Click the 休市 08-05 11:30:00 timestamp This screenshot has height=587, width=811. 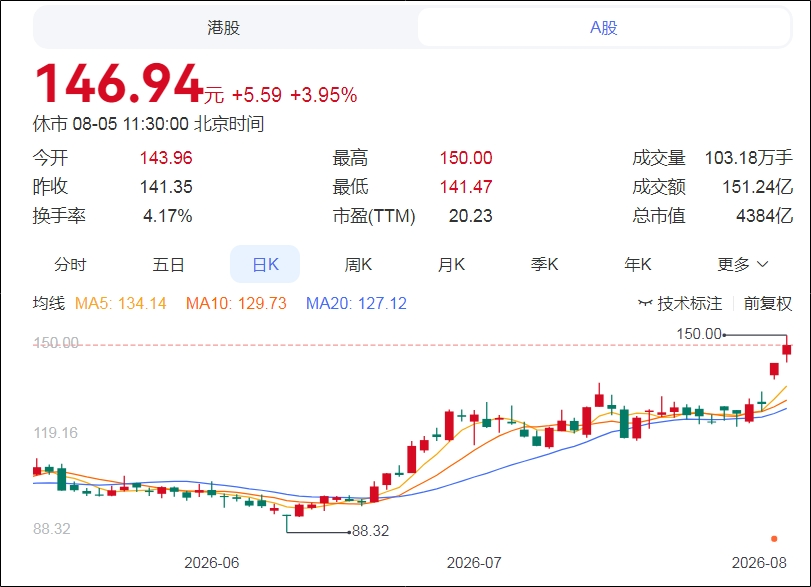pyautogui.click(x=148, y=124)
